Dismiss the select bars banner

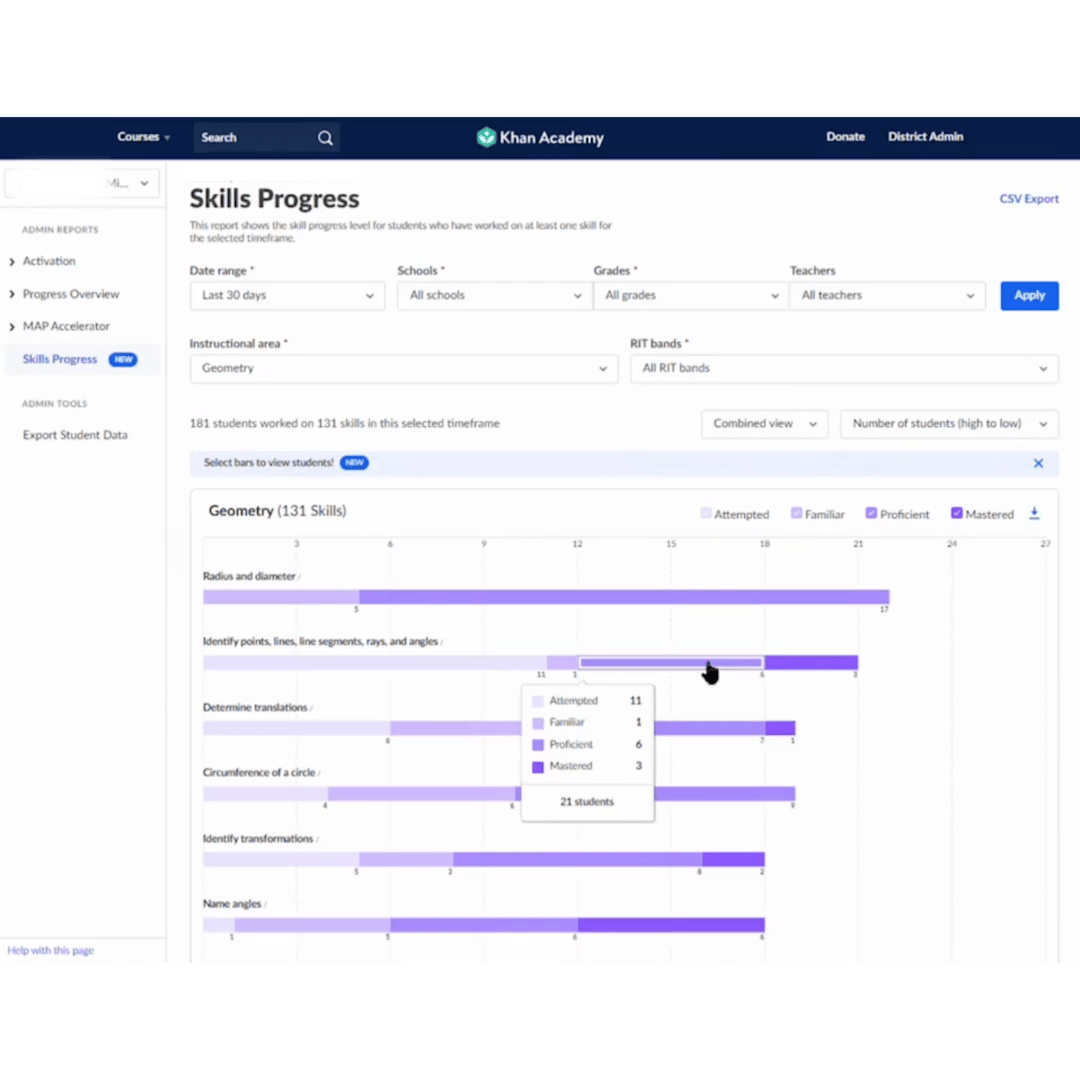[x=1038, y=463]
